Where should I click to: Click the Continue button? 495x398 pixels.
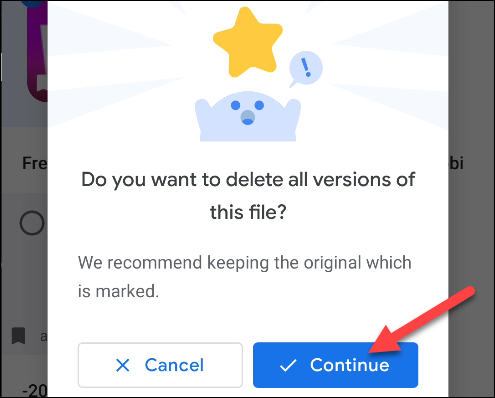tap(335, 365)
